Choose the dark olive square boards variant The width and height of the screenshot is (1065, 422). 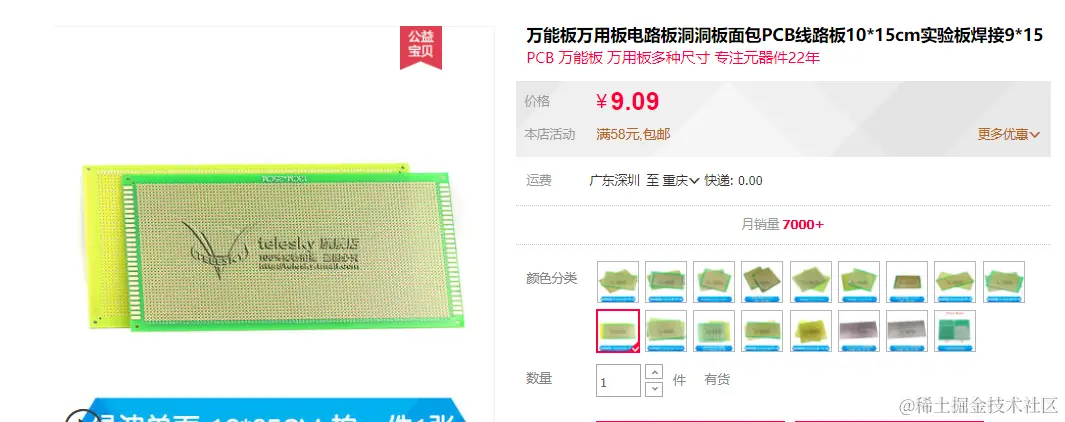click(x=763, y=282)
